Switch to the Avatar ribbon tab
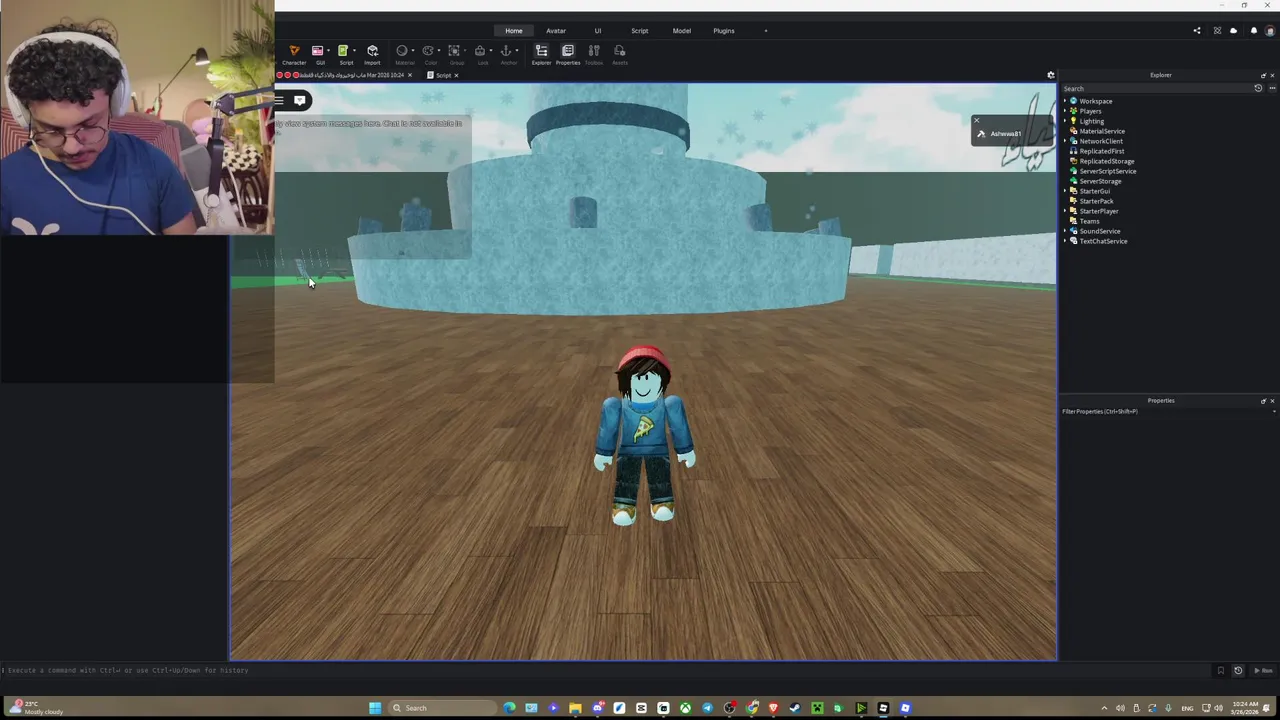 point(556,31)
